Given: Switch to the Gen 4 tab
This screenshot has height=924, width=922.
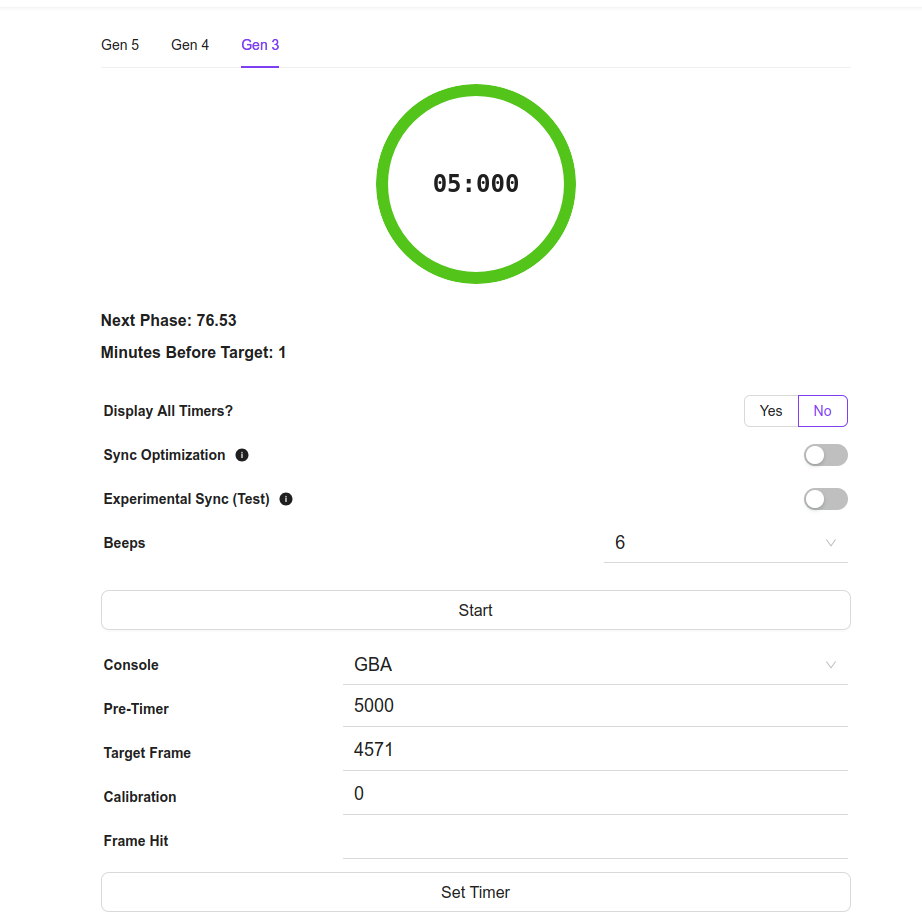Looking at the screenshot, I should pyautogui.click(x=190, y=45).
